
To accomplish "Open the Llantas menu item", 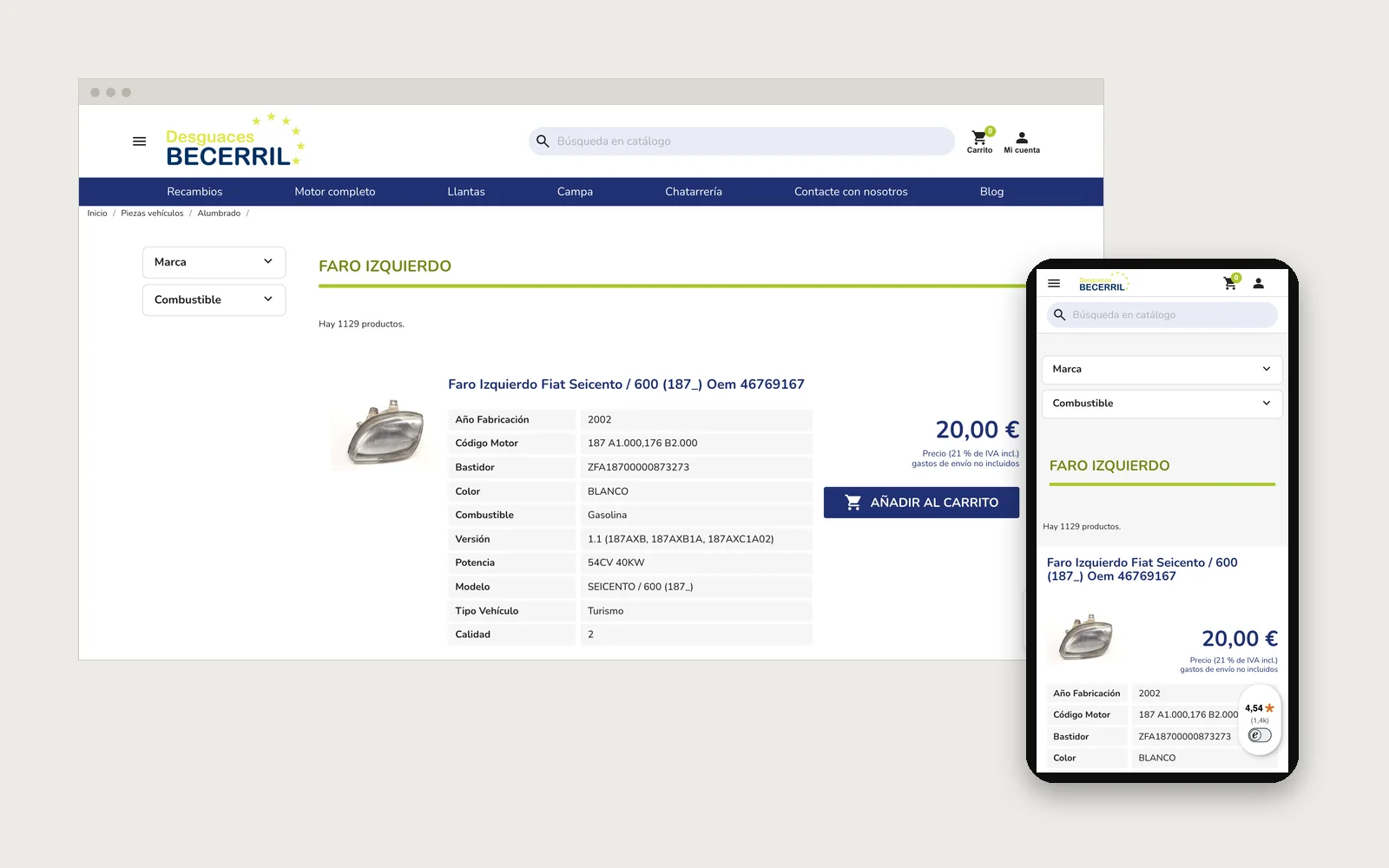I will [x=466, y=192].
